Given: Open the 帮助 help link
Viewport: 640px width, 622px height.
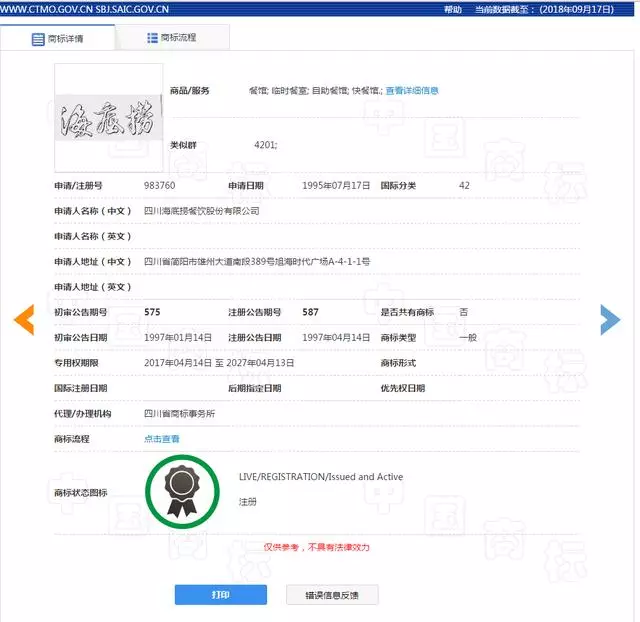Looking at the screenshot, I should coord(453,8).
